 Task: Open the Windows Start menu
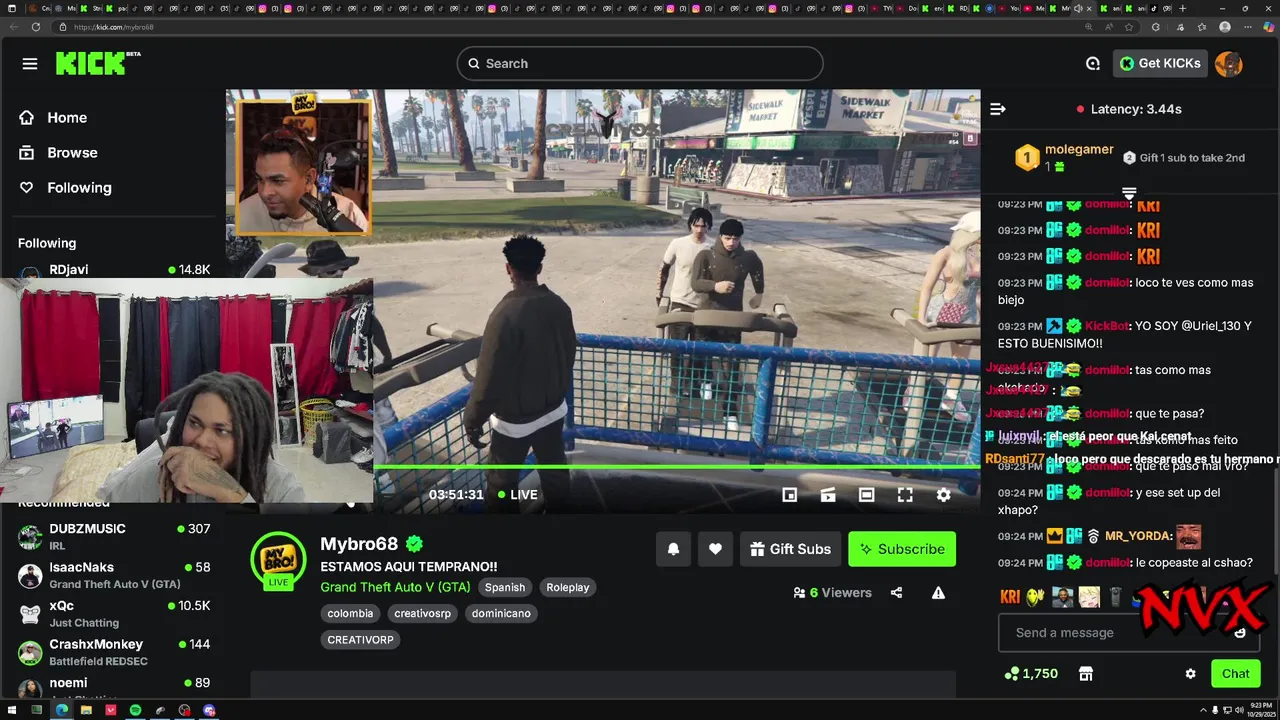pyautogui.click(x=13, y=710)
